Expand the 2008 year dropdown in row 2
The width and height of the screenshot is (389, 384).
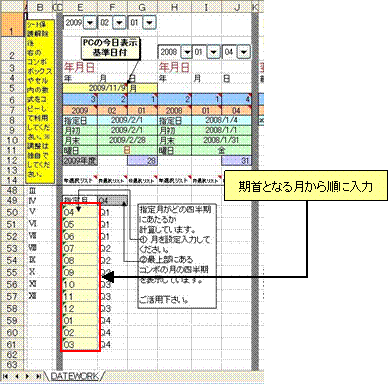tap(186, 52)
